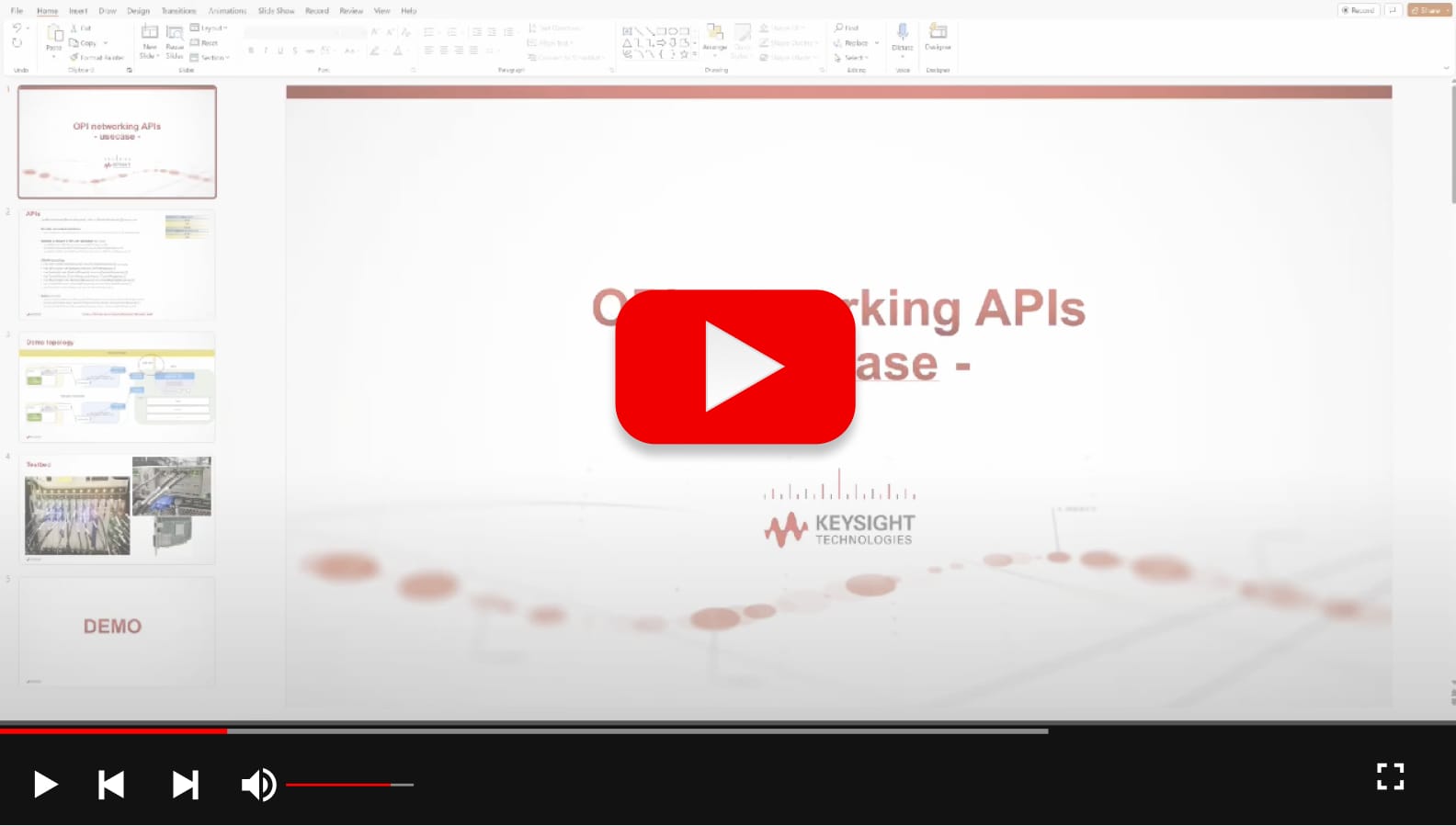This screenshot has width=1456, height=826.
Task: Toggle Italic formatting
Action: [x=266, y=51]
